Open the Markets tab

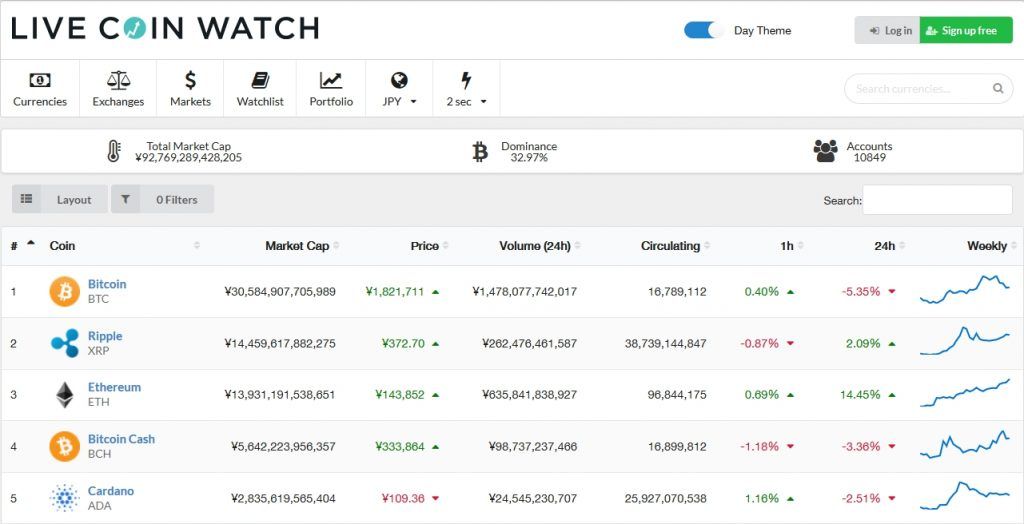click(190, 89)
